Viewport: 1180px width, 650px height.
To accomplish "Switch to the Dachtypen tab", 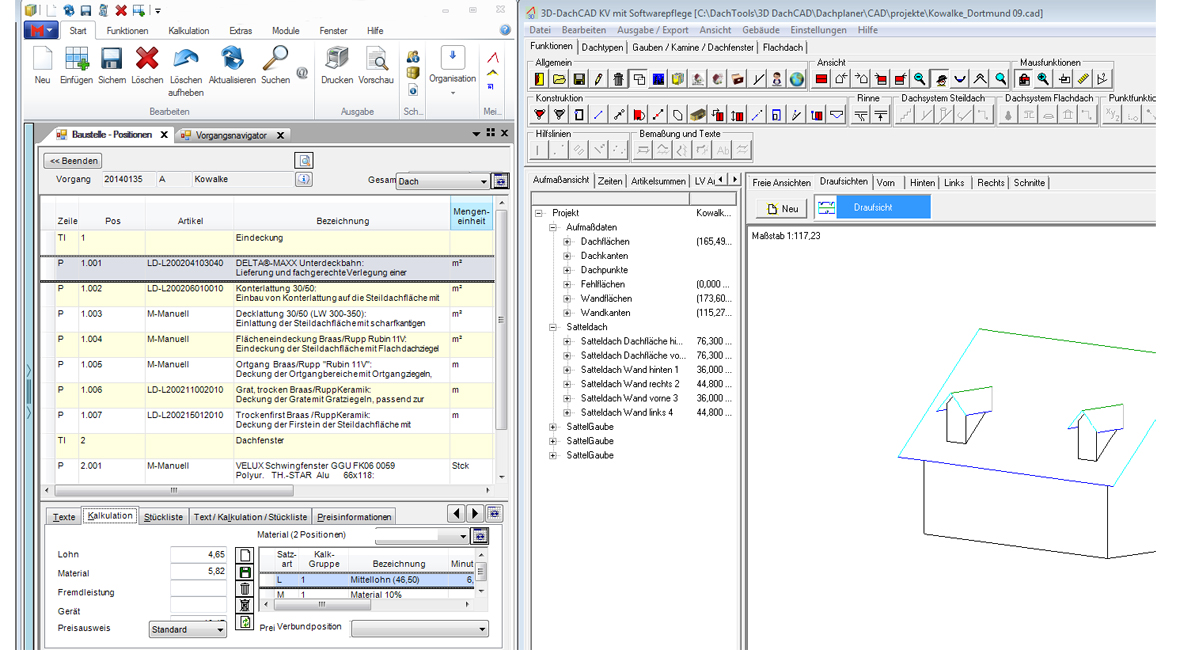I will (x=602, y=47).
